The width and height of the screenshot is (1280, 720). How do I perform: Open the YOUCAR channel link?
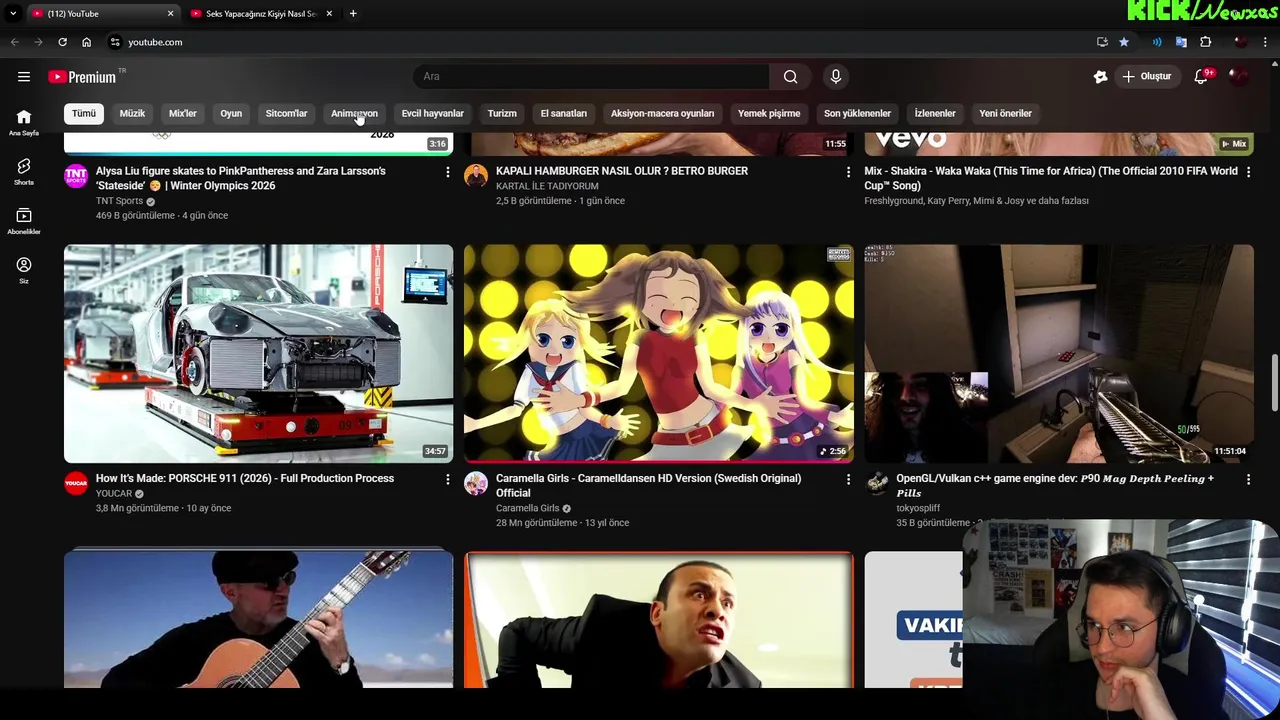pyautogui.click(x=114, y=493)
